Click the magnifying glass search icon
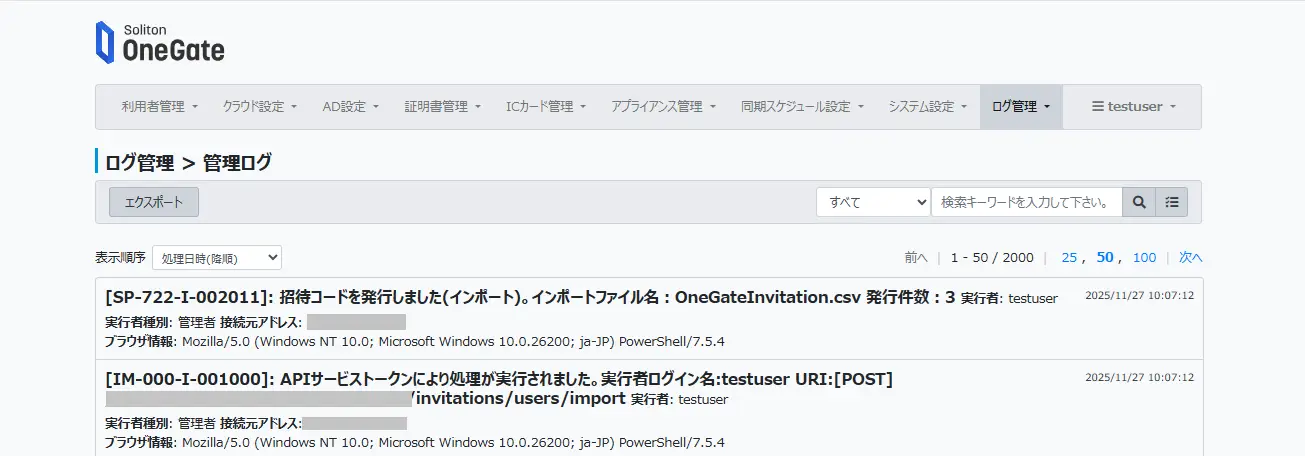This screenshot has width=1305, height=456. pos(1139,202)
